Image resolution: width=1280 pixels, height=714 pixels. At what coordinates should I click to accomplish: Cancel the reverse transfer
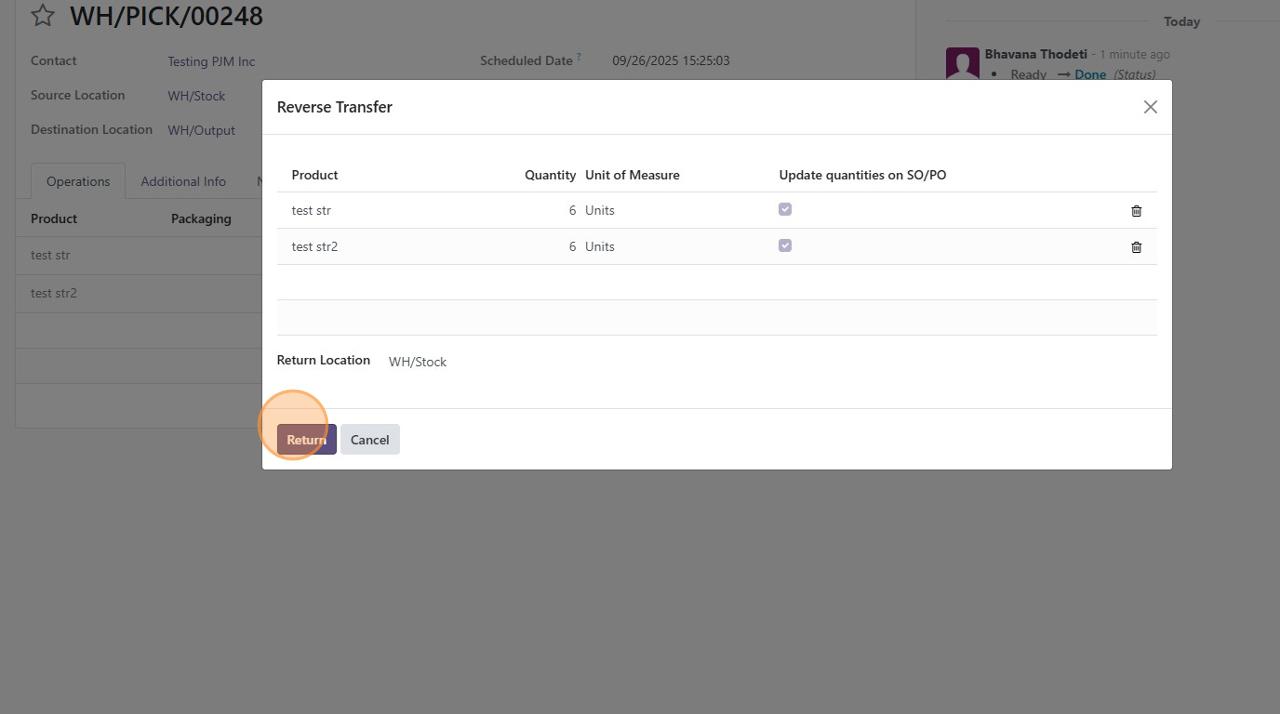pyautogui.click(x=370, y=440)
